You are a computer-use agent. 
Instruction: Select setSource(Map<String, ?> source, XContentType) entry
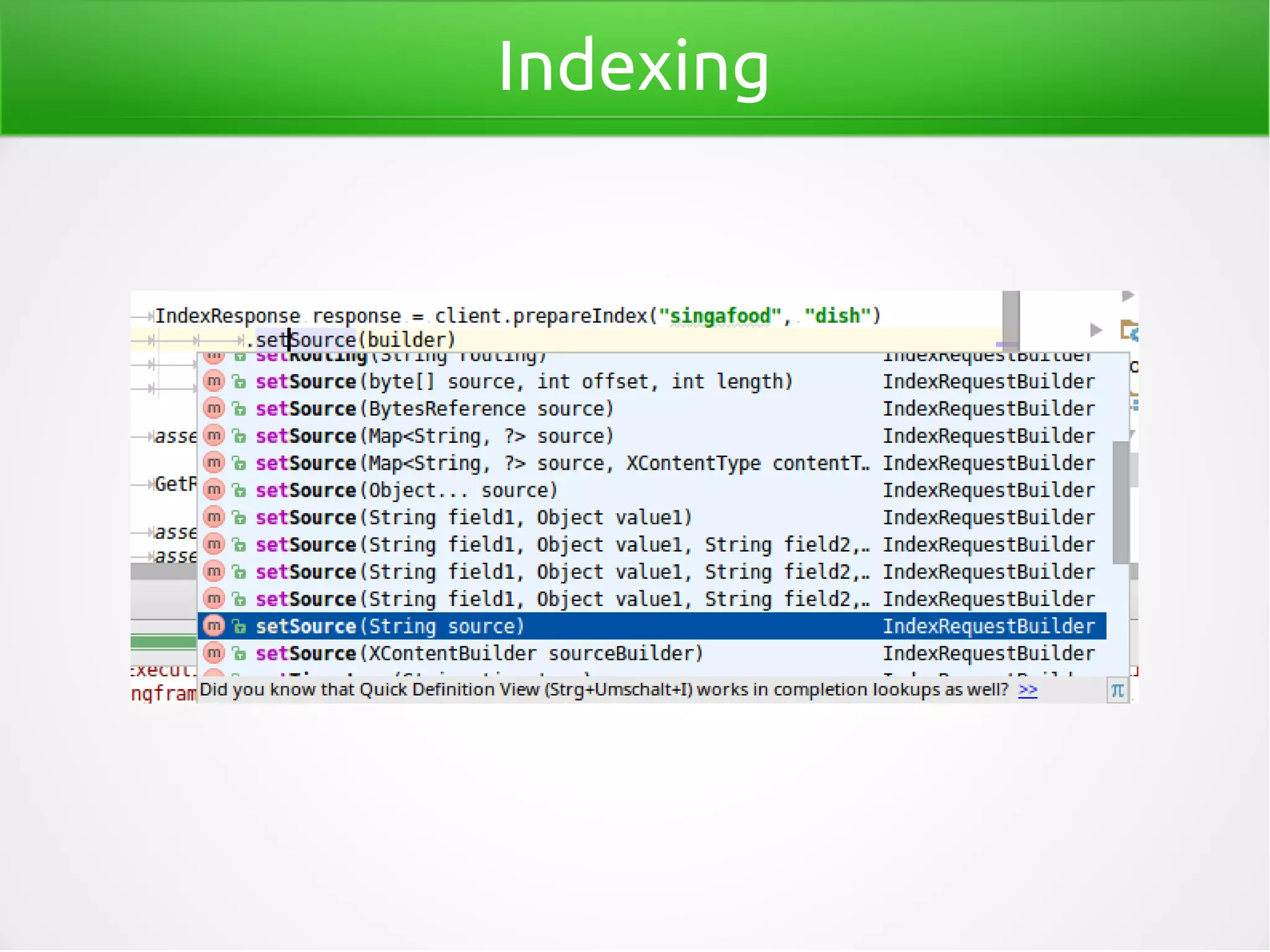pos(652,463)
